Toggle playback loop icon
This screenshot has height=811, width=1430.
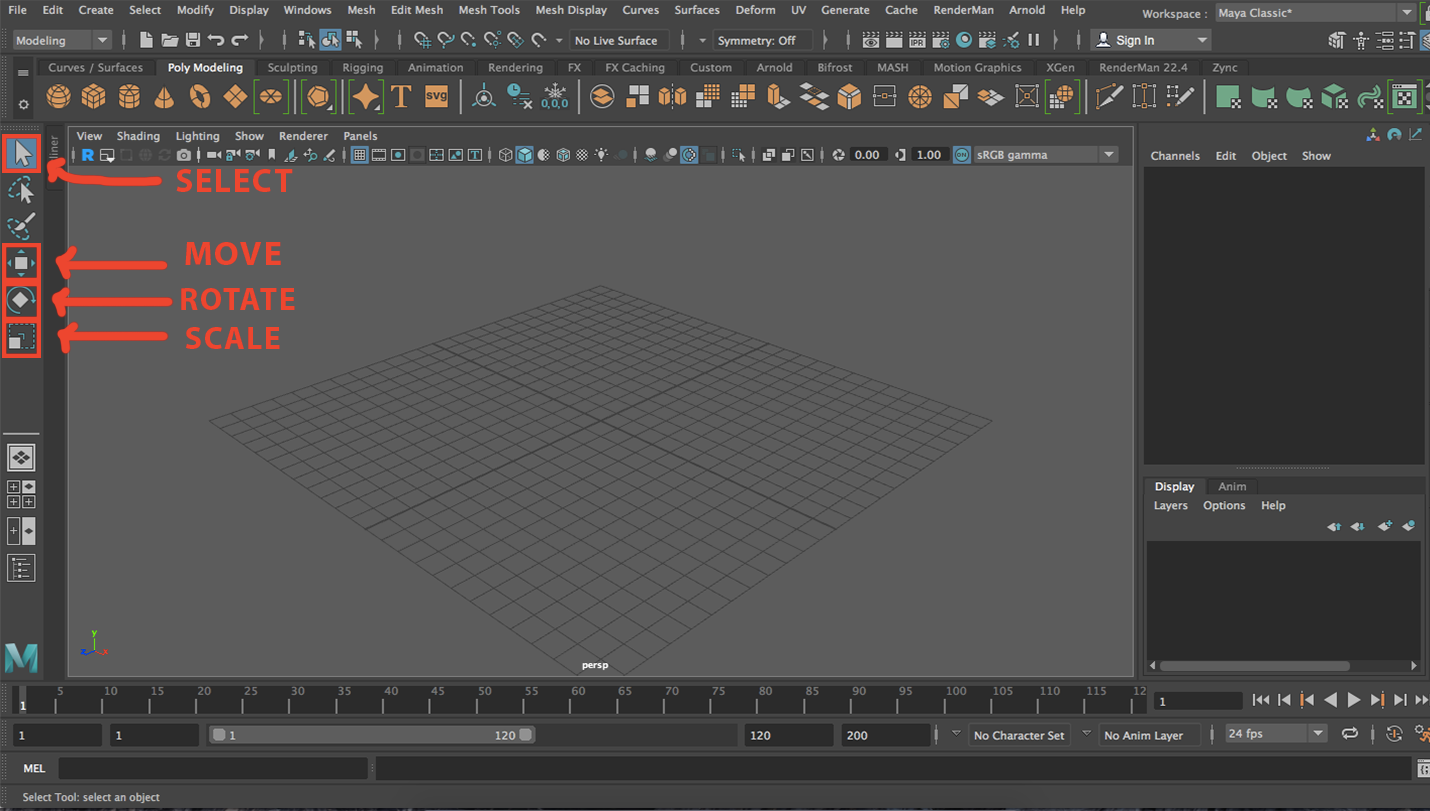(1350, 734)
